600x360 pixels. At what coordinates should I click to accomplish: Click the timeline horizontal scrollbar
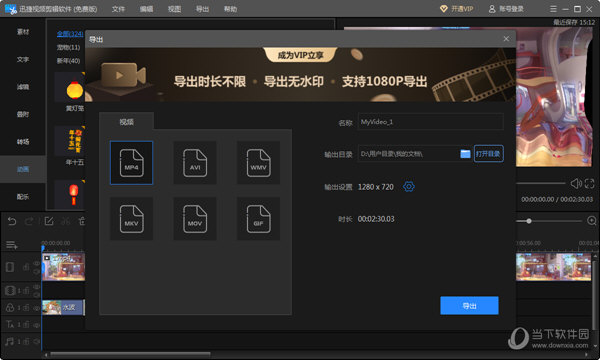tap(130, 355)
